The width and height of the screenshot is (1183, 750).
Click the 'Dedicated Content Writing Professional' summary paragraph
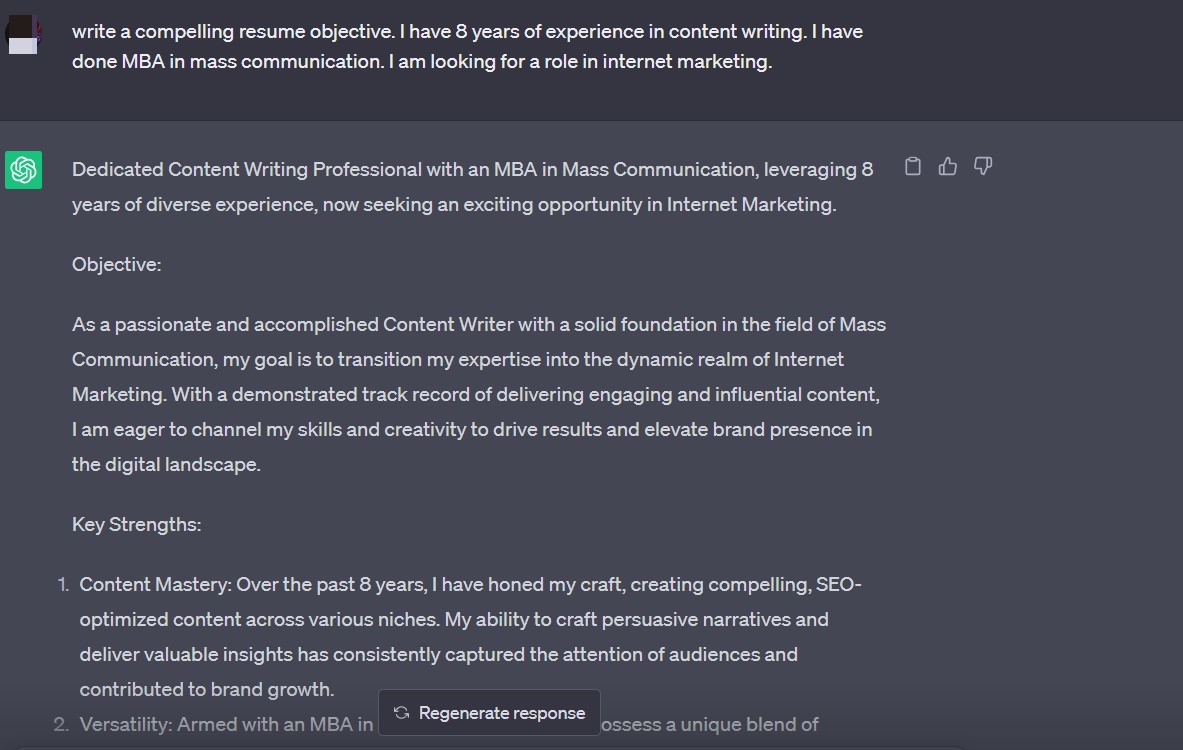point(472,186)
